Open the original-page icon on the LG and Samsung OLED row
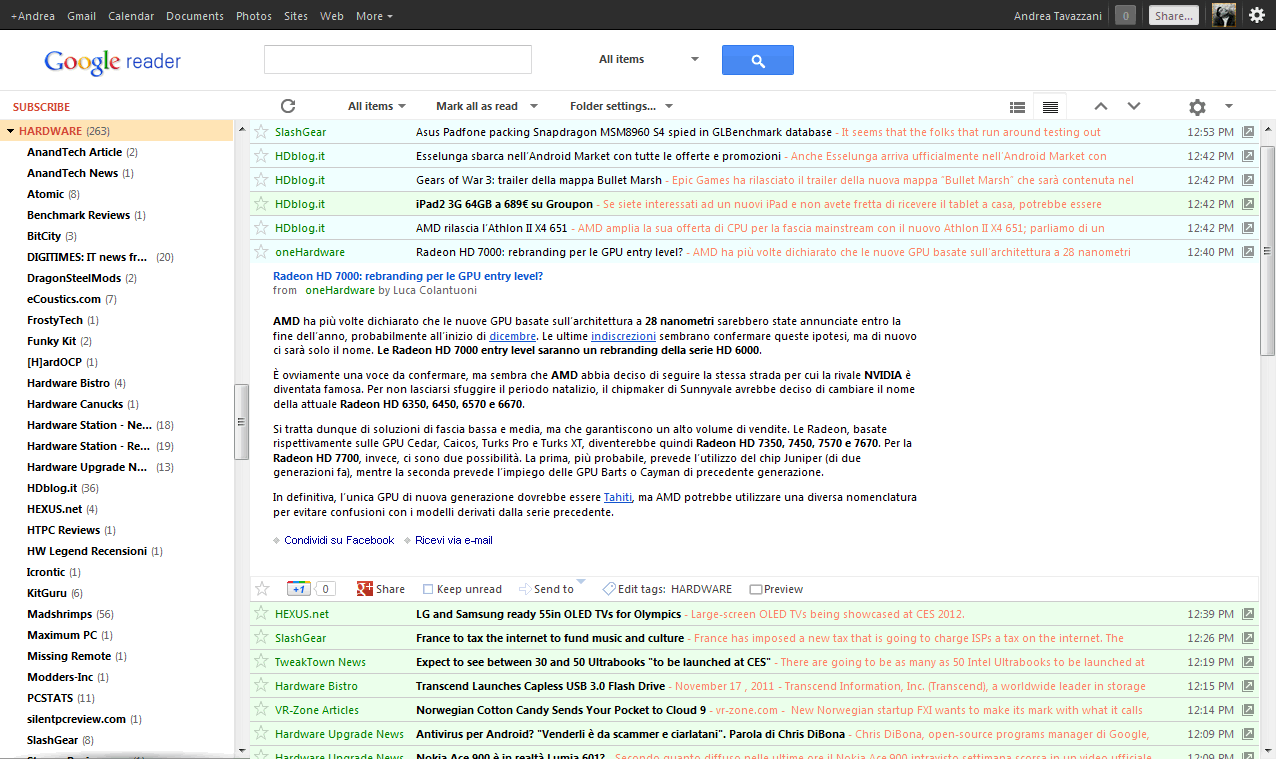Screen dimensions: 1276x772 (x=1248, y=614)
